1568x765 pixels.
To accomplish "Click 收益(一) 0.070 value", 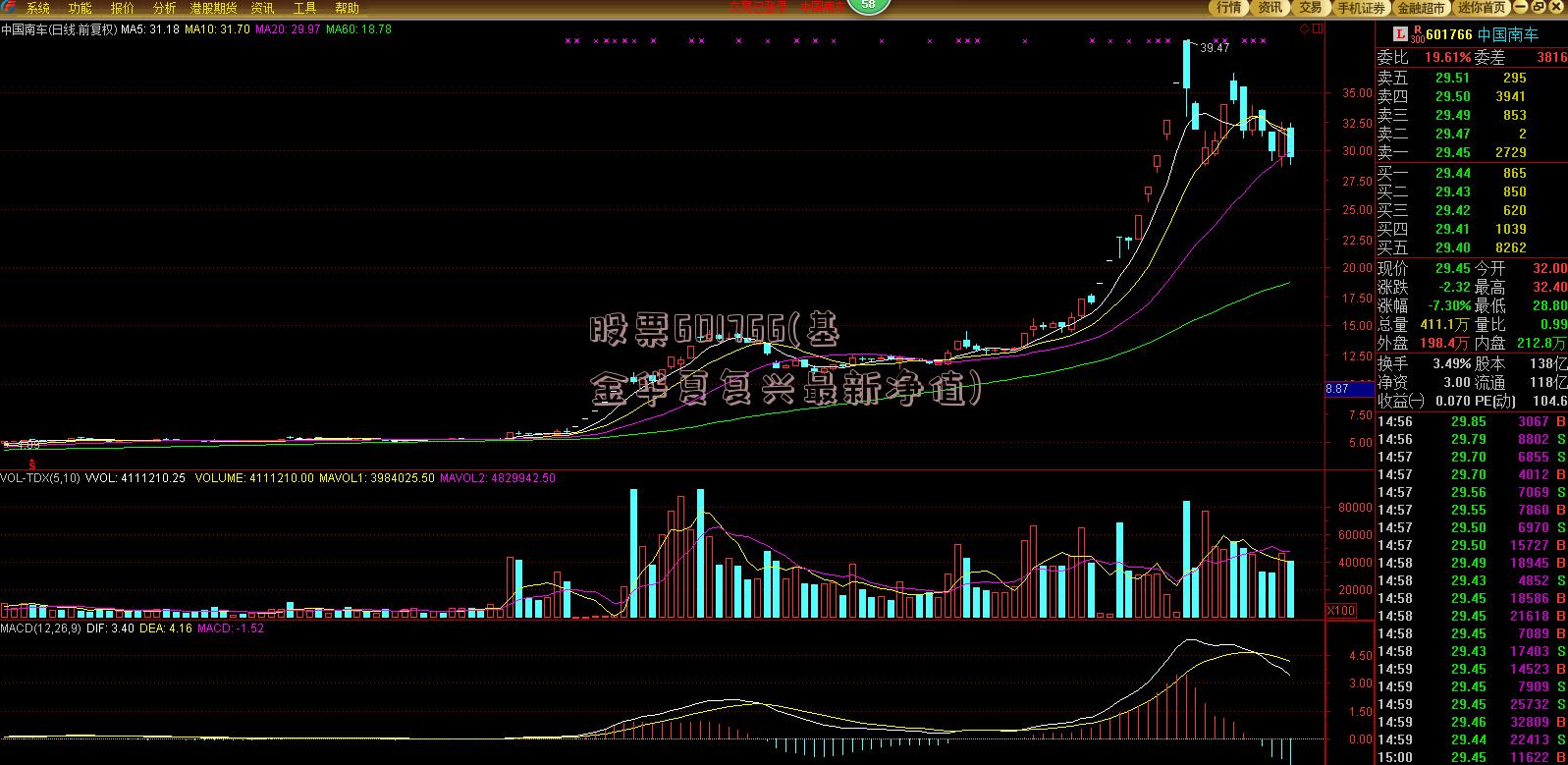I will point(1453,401).
